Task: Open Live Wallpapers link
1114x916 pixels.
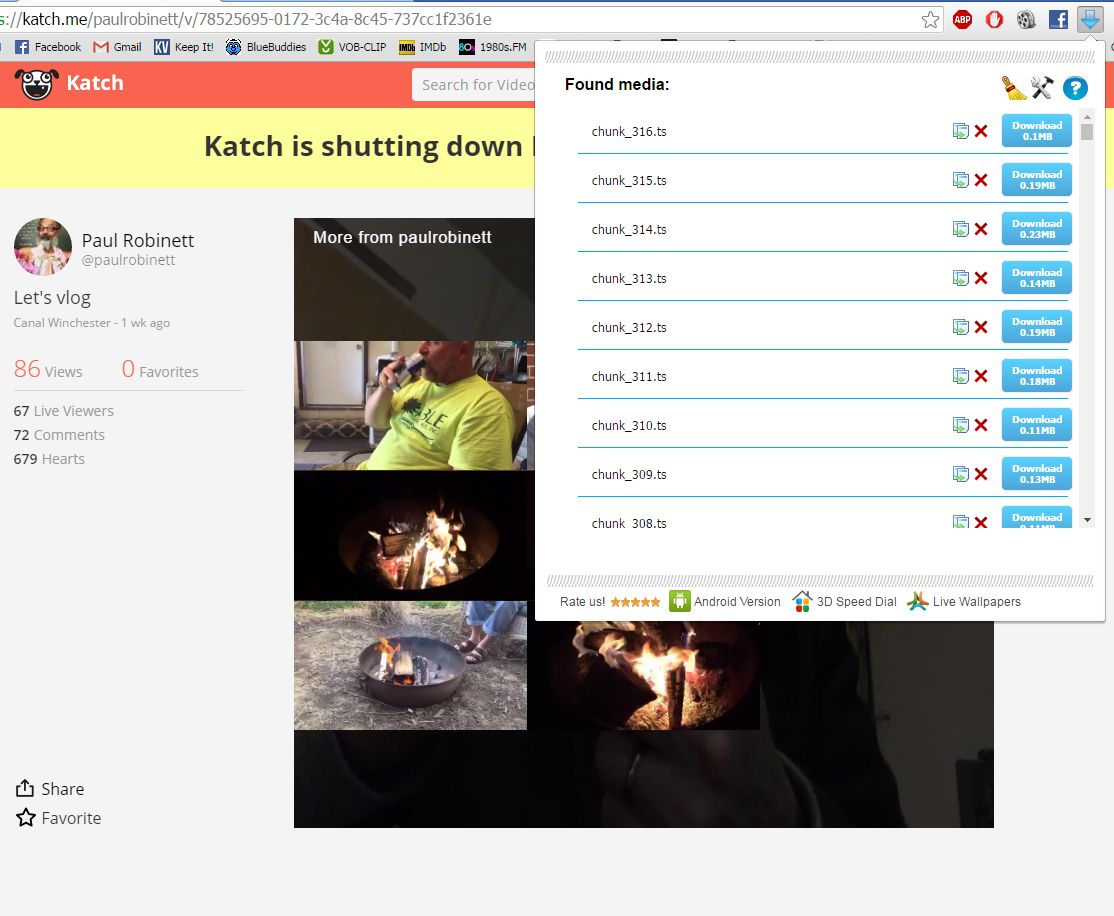Action: pos(964,602)
